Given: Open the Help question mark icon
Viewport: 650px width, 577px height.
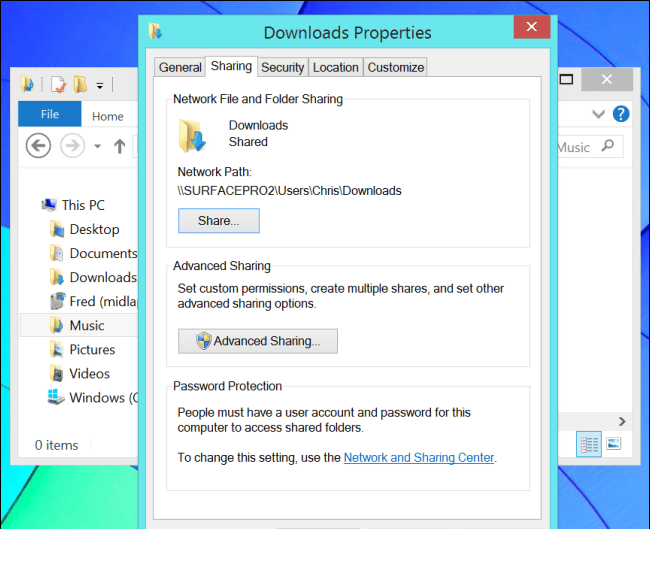Looking at the screenshot, I should [x=621, y=114].
